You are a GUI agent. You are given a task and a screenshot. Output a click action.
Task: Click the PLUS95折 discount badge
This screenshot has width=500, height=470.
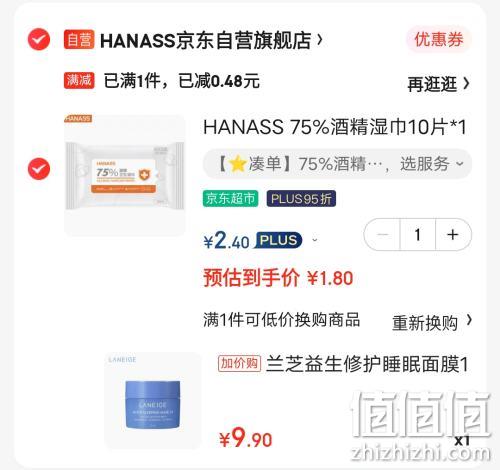pyautogui.click(x=301, y=199)
